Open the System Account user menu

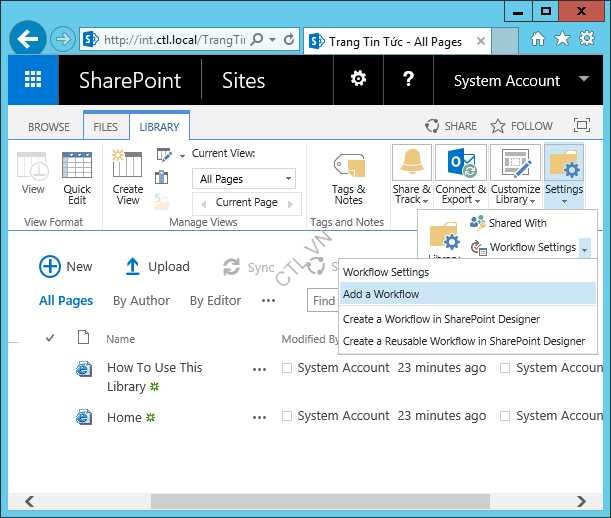point(507,81)
